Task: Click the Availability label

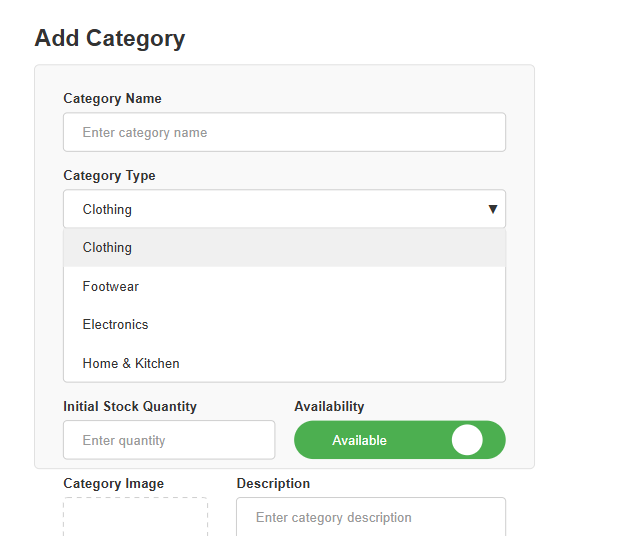Action: coord(329,407)
